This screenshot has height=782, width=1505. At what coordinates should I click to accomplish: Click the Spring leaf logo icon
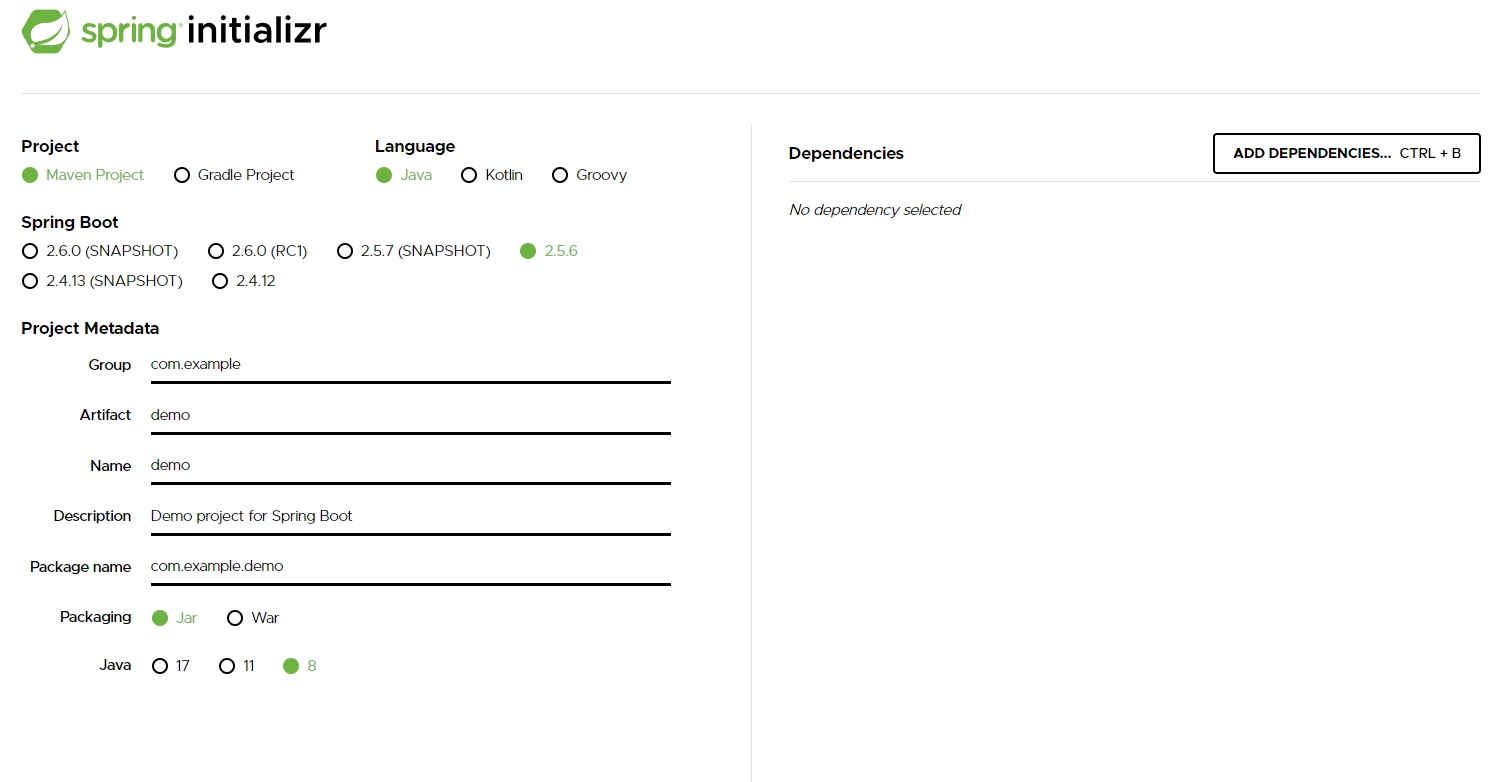46,31
